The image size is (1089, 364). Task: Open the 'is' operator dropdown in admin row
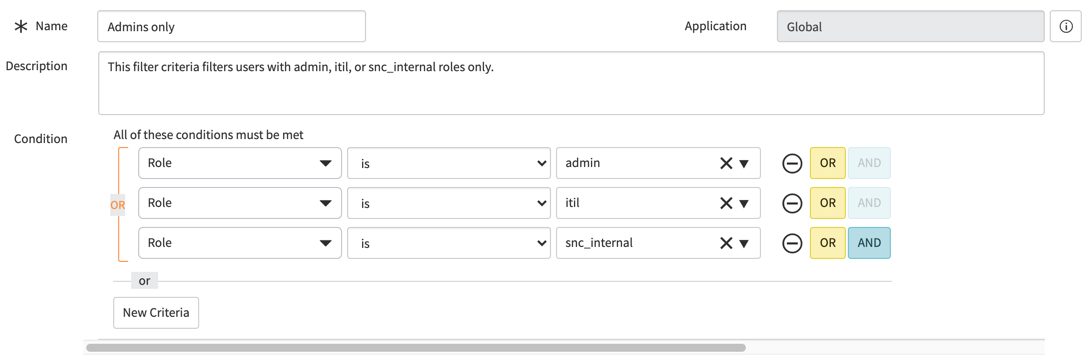coord(449,163)
